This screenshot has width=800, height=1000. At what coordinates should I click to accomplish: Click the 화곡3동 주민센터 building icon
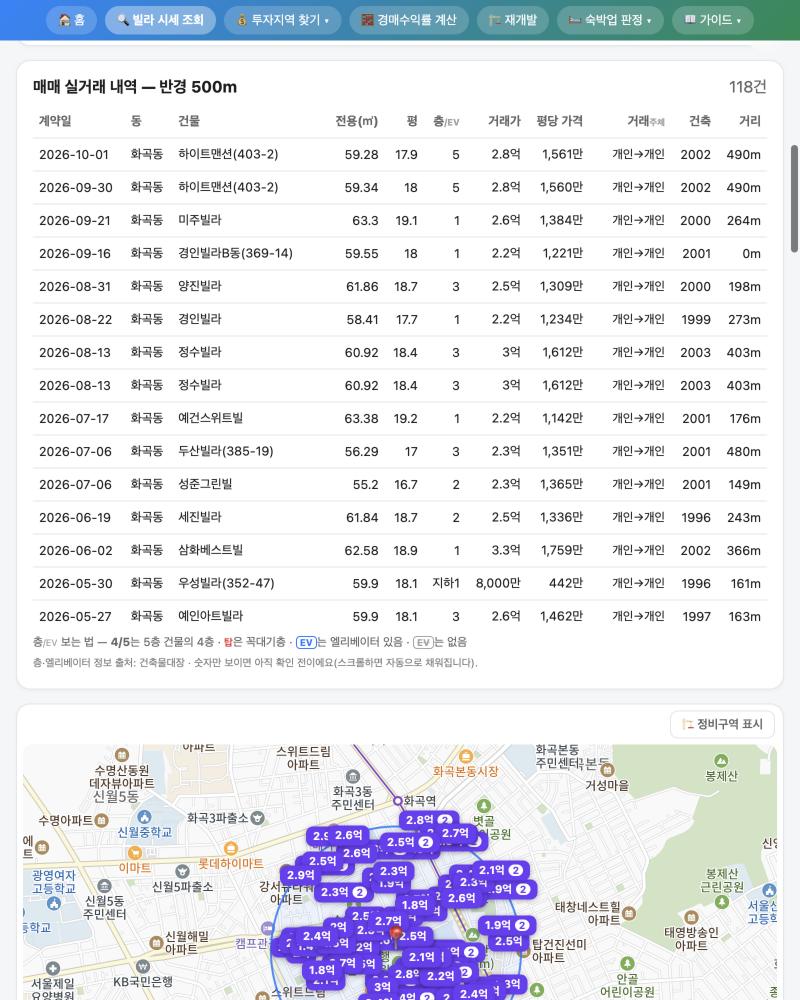[352, 777]
